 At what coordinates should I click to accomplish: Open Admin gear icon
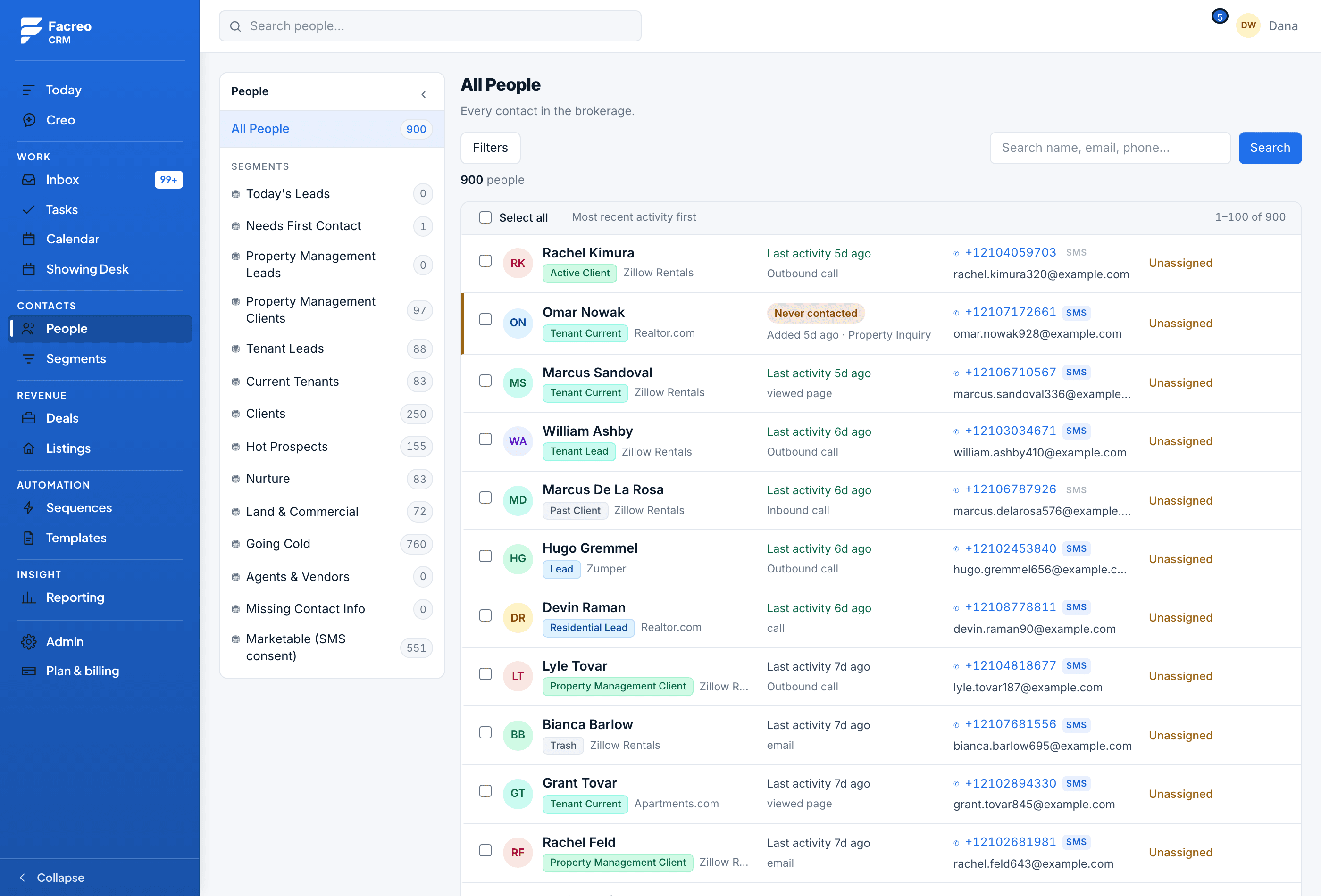(x=28, y=641)
